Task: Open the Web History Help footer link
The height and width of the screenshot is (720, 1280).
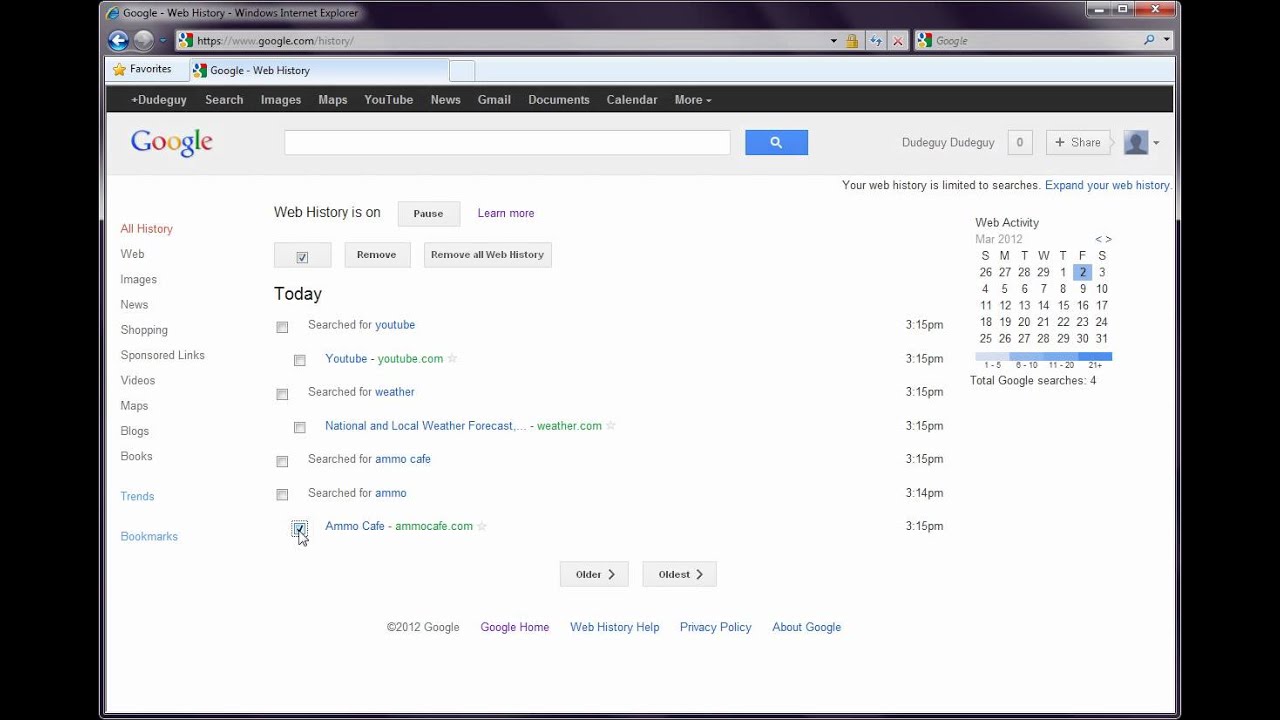Action: [615, 627]
